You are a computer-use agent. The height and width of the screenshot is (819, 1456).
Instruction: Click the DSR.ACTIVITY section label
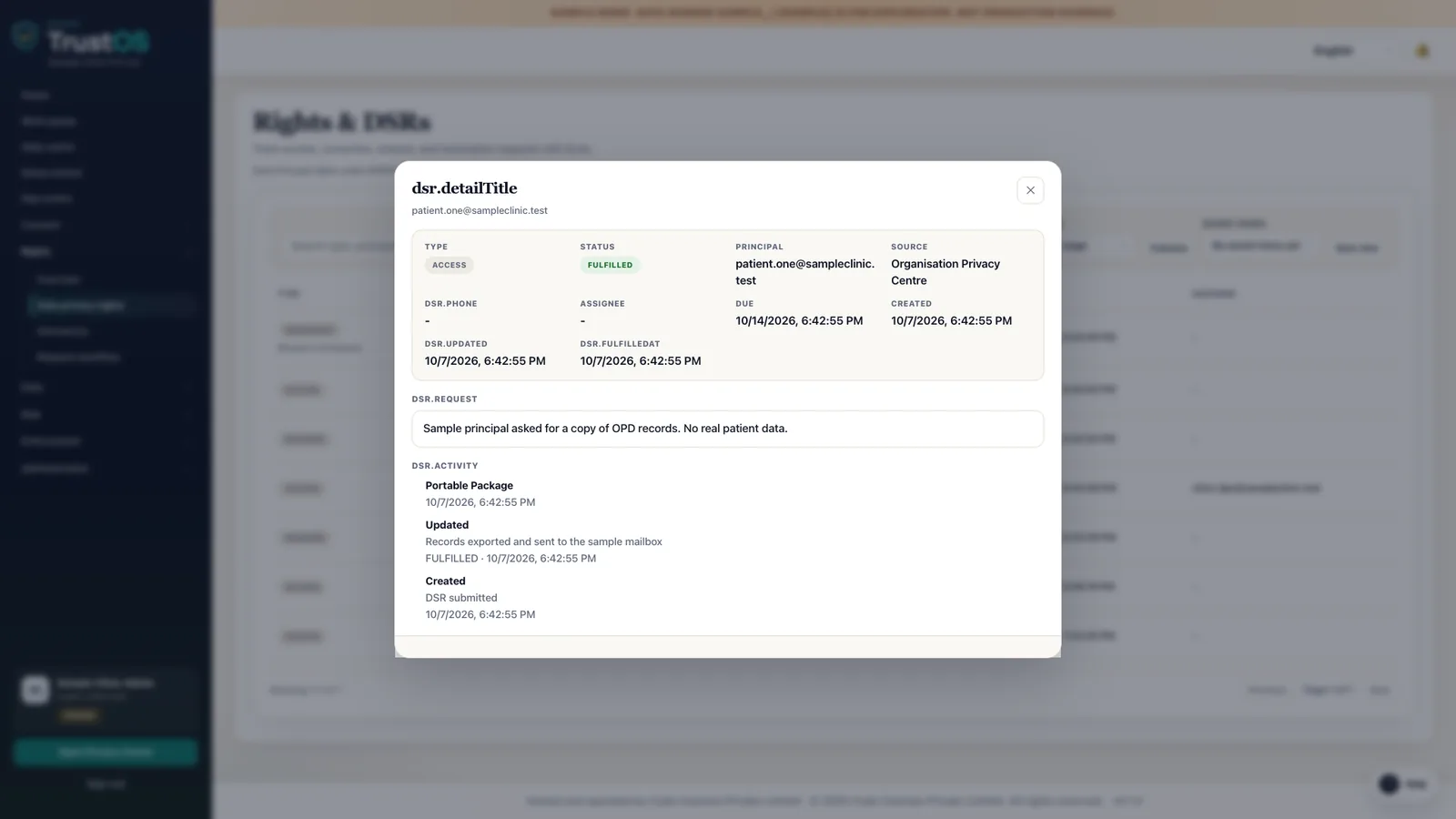click(444, 466)
